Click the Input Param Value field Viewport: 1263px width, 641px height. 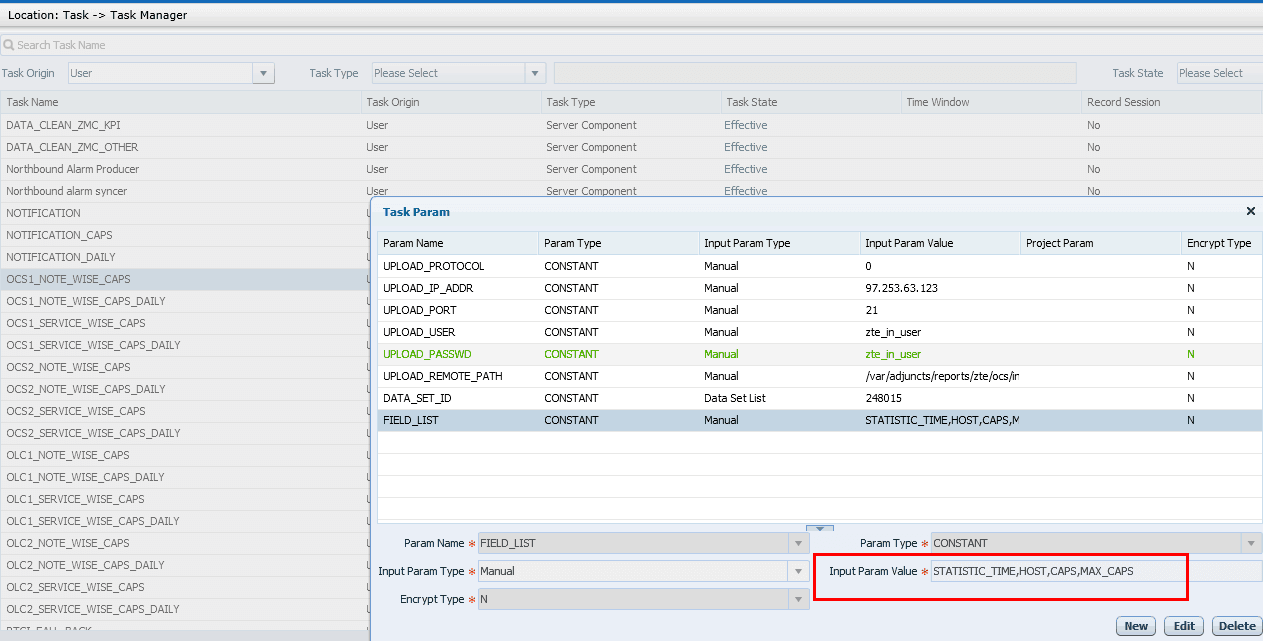tap(1096, 571)
